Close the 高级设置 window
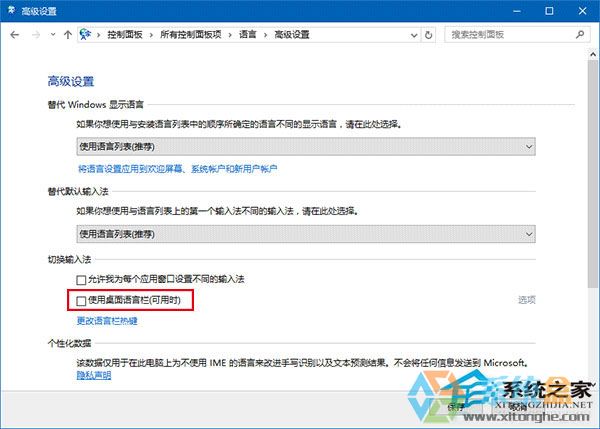The width and height of the screenshot is (600, 429). tap(582, 11)
